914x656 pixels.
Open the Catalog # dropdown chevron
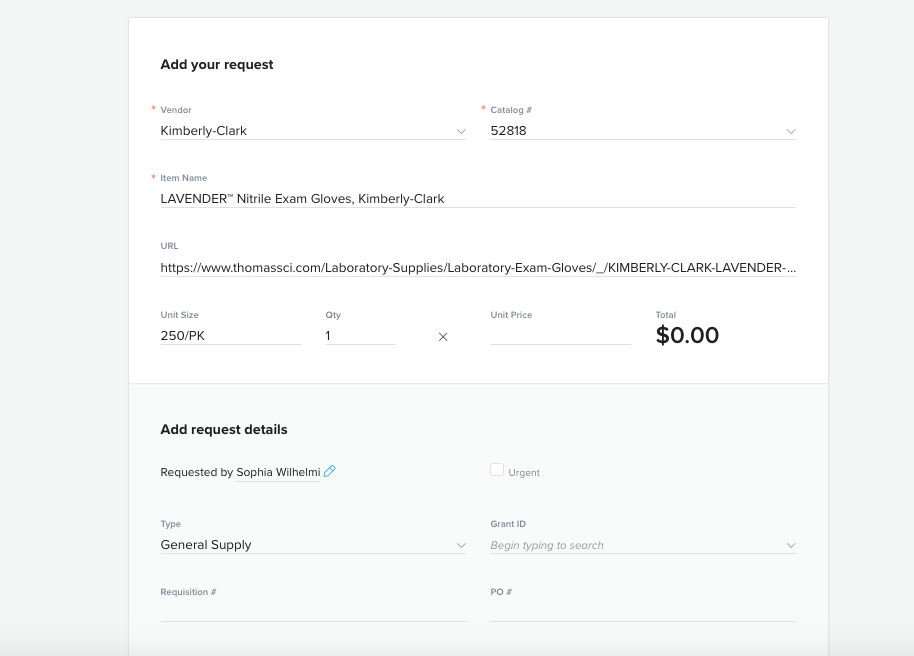[x=791, y=131]
